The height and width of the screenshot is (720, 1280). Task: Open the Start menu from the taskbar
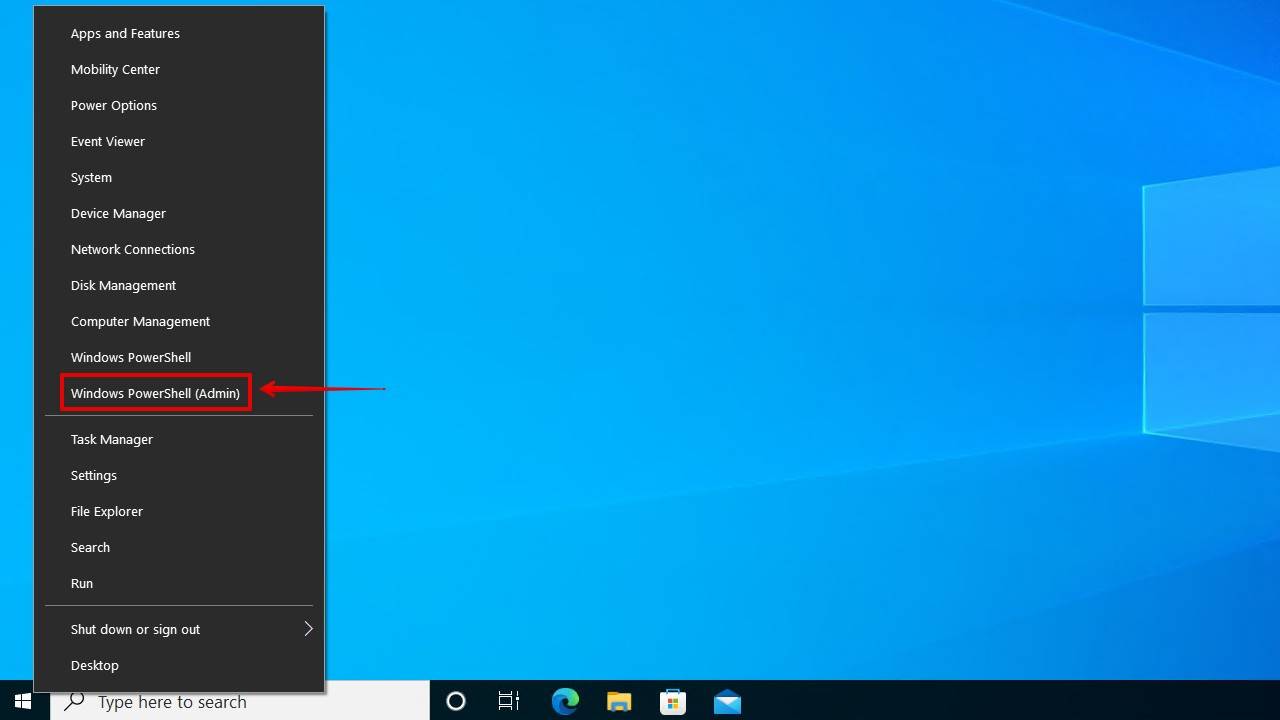coord(22,701)
